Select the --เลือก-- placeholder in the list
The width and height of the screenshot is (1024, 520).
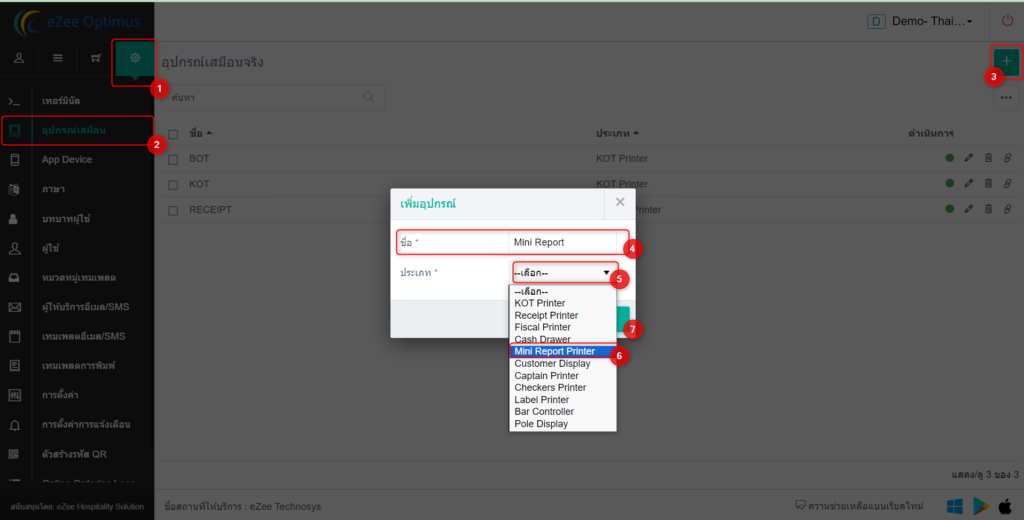pyautogui.click(x=562, y=291)
